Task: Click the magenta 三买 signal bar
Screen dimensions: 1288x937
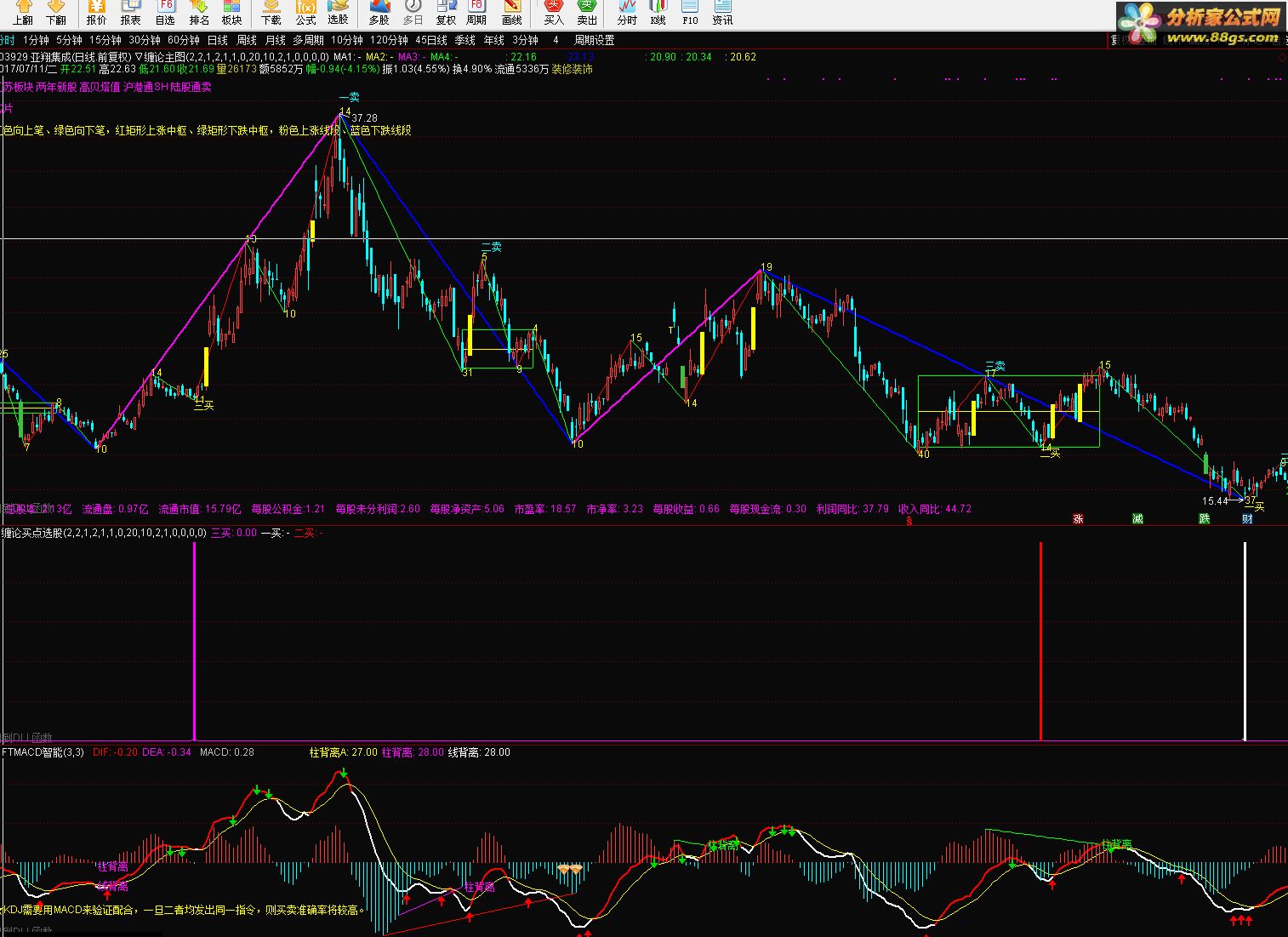Action: coord(195,641)
